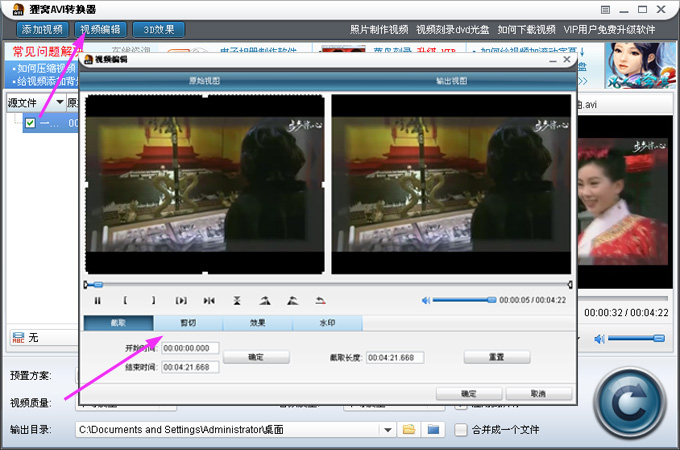The width and height of the screenshot is (680, 450).
Task: Switch to the 截取 tab
Action: click(118, 323)
